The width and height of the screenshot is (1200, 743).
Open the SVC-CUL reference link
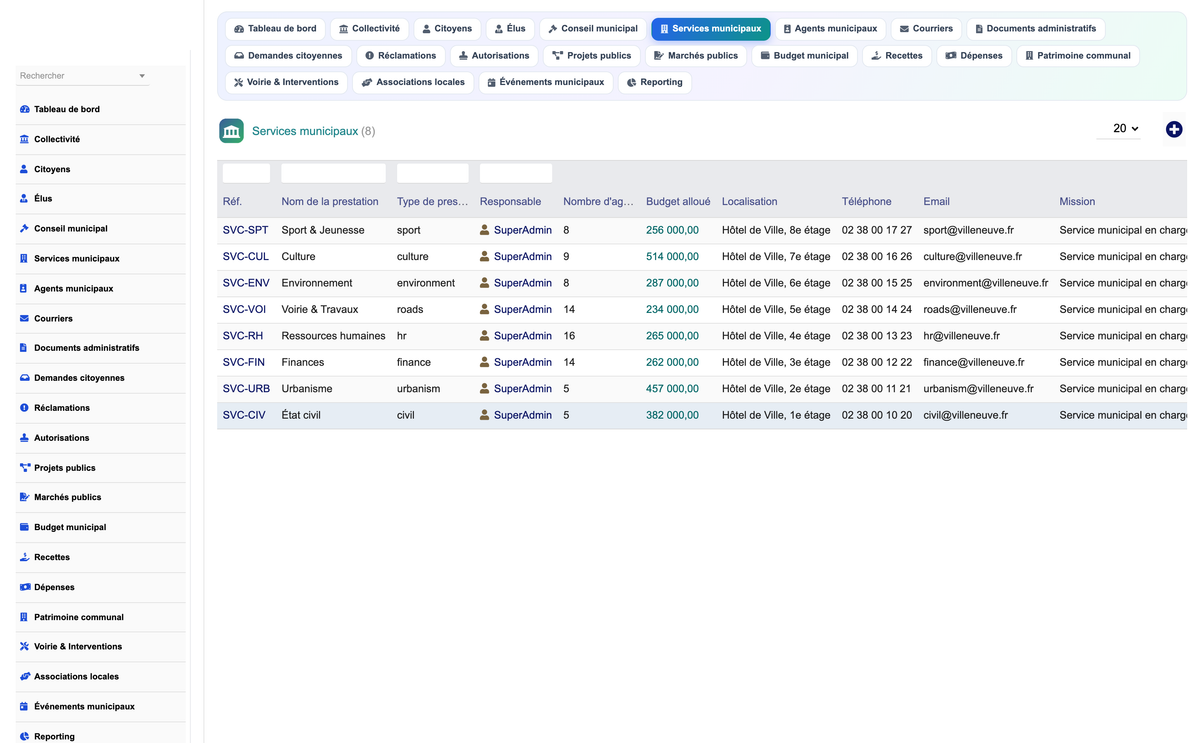[x=246, y=257]
